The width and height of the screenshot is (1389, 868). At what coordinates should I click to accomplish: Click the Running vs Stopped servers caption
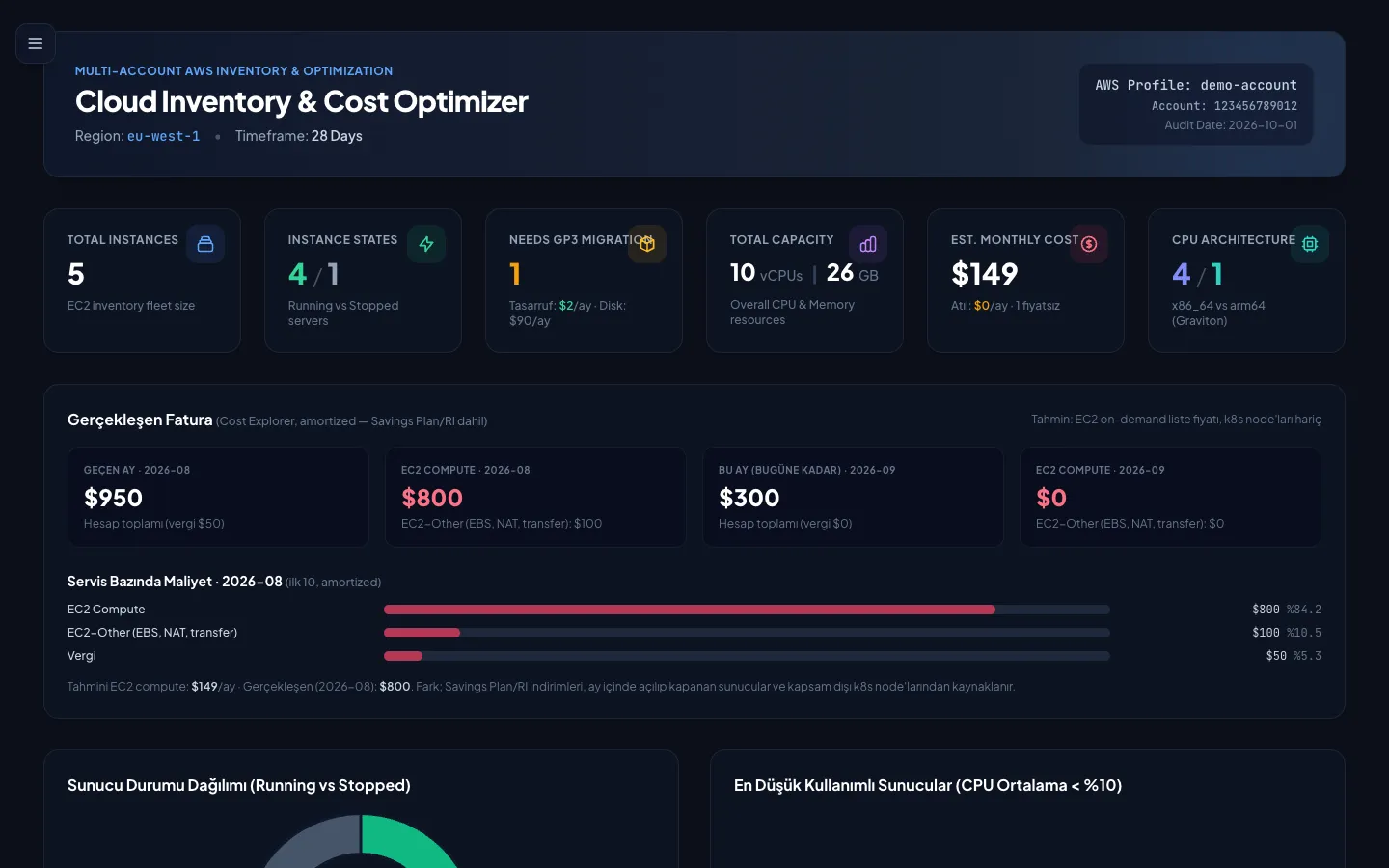click(343, 313)
